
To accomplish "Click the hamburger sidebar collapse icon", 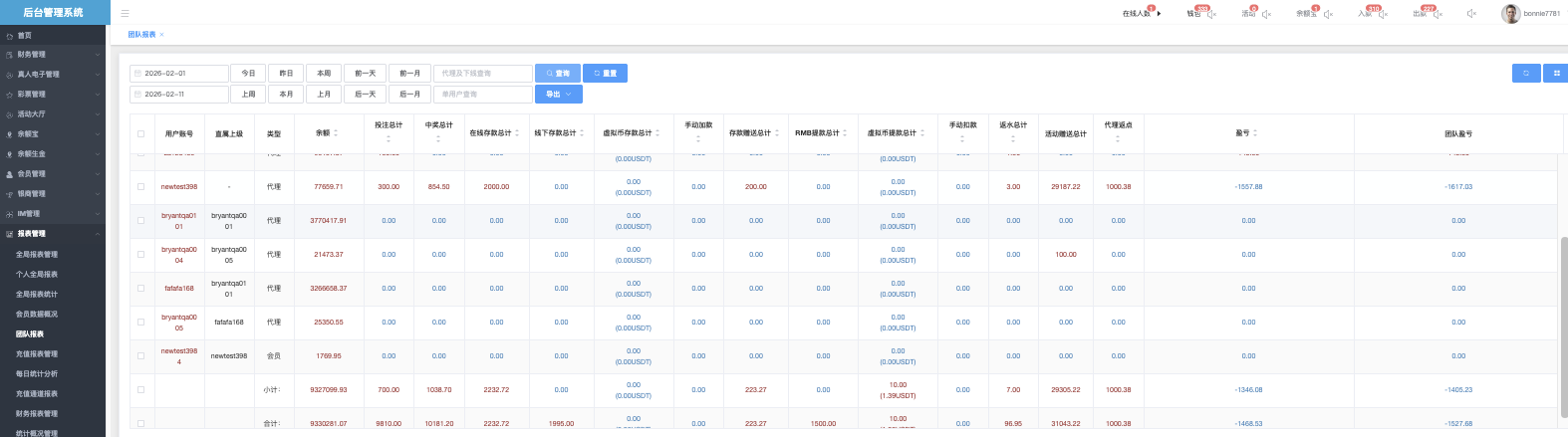I will 125,13.
